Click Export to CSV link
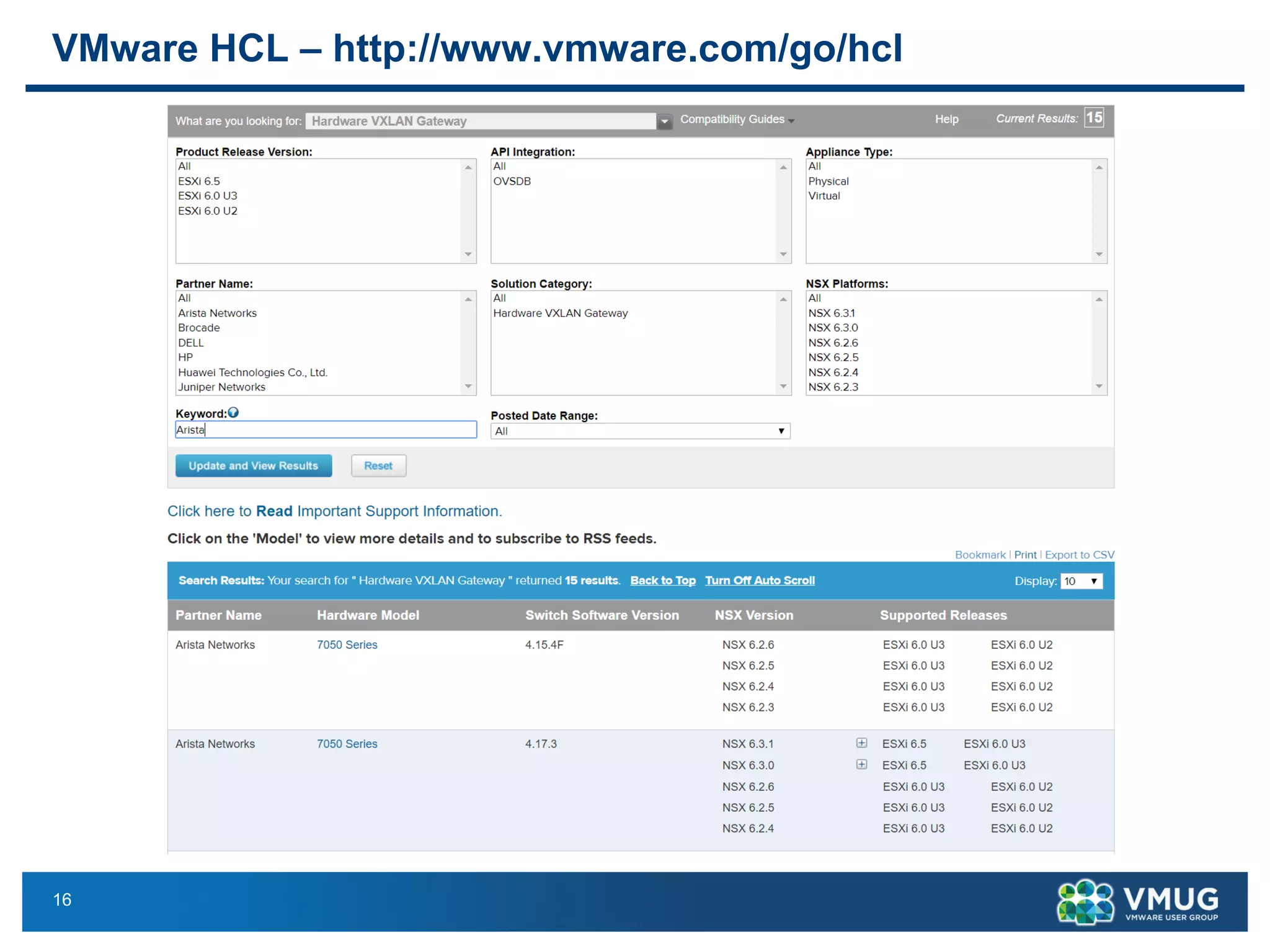 pos(1080,555)
